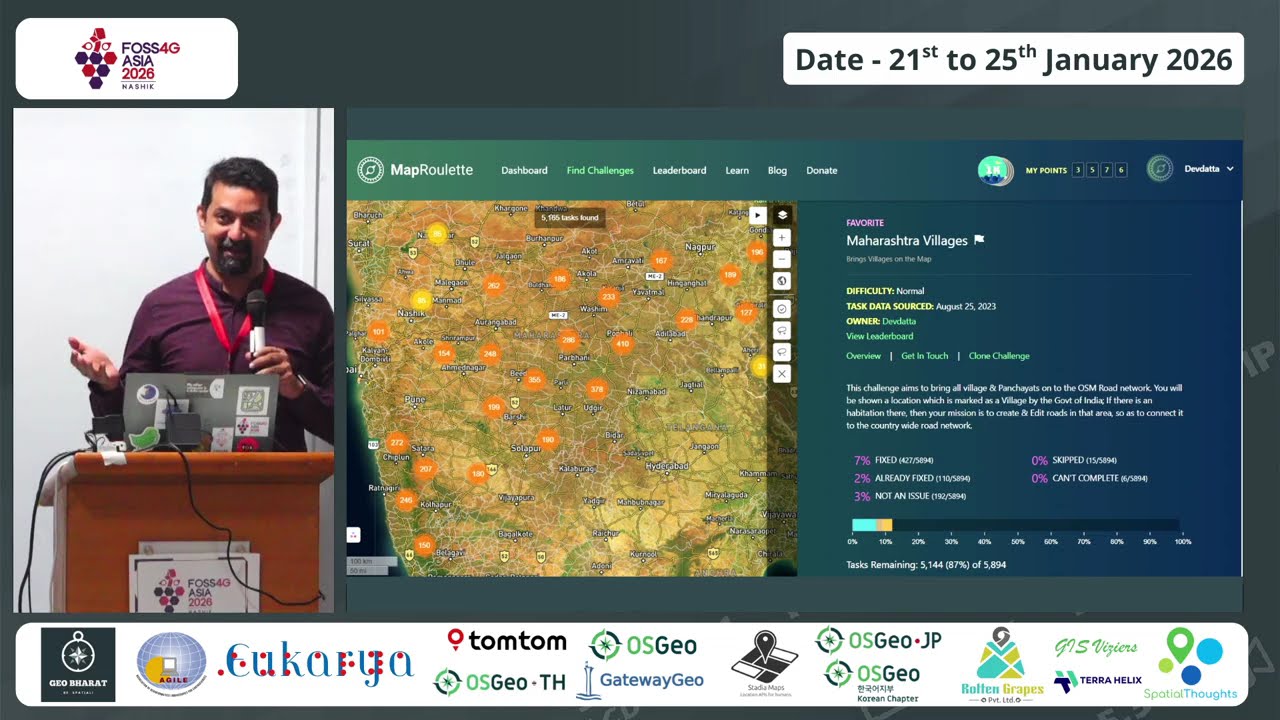1280x720 pixels.
Task: Click the dark remaining segment of progress bar
Action: point(1037,525)
